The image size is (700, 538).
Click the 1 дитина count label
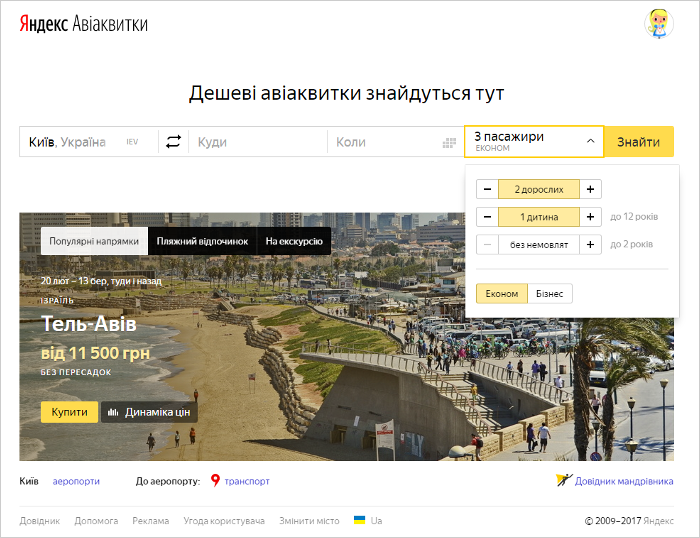coord(539,217)
